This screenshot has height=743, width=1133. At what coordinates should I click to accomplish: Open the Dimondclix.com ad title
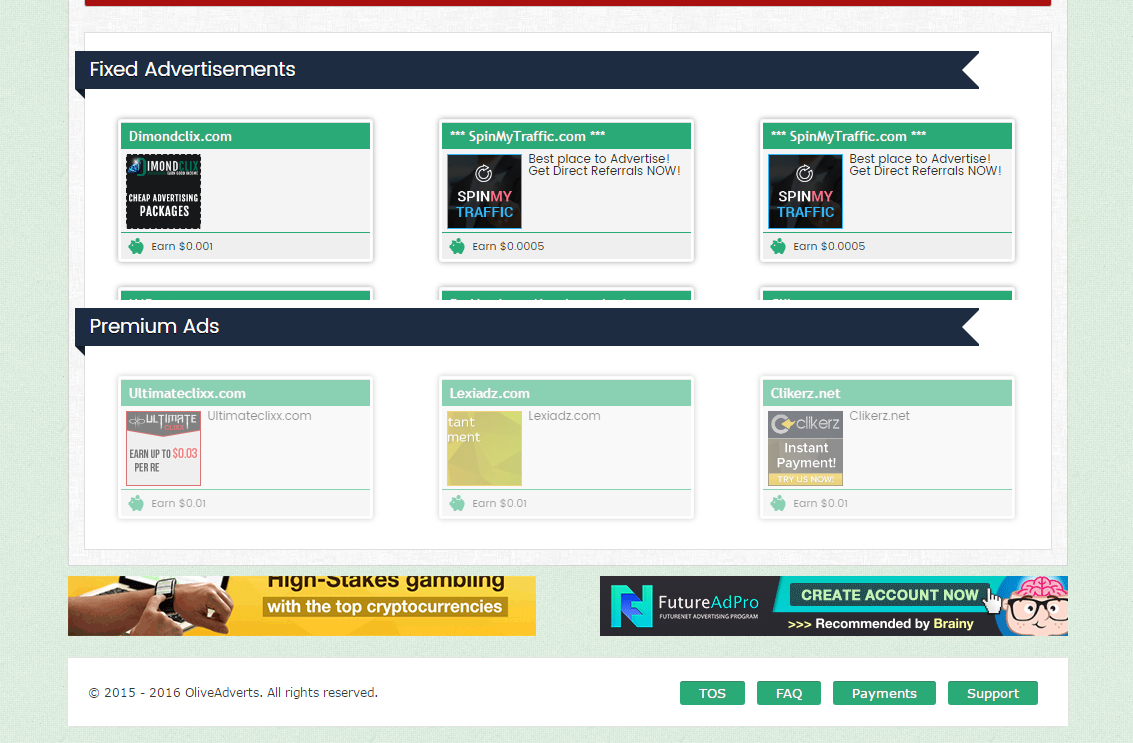coord(180,137)
